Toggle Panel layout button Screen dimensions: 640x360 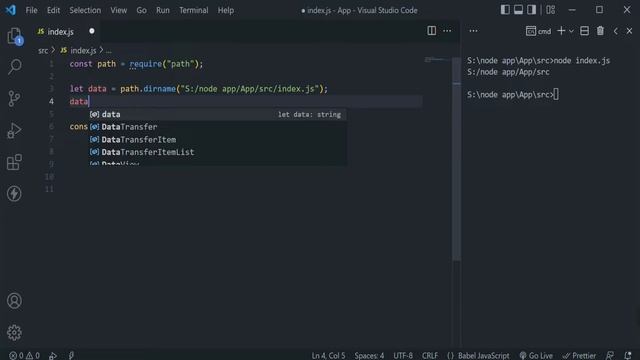pyautogui.click(x=518, y=10)
